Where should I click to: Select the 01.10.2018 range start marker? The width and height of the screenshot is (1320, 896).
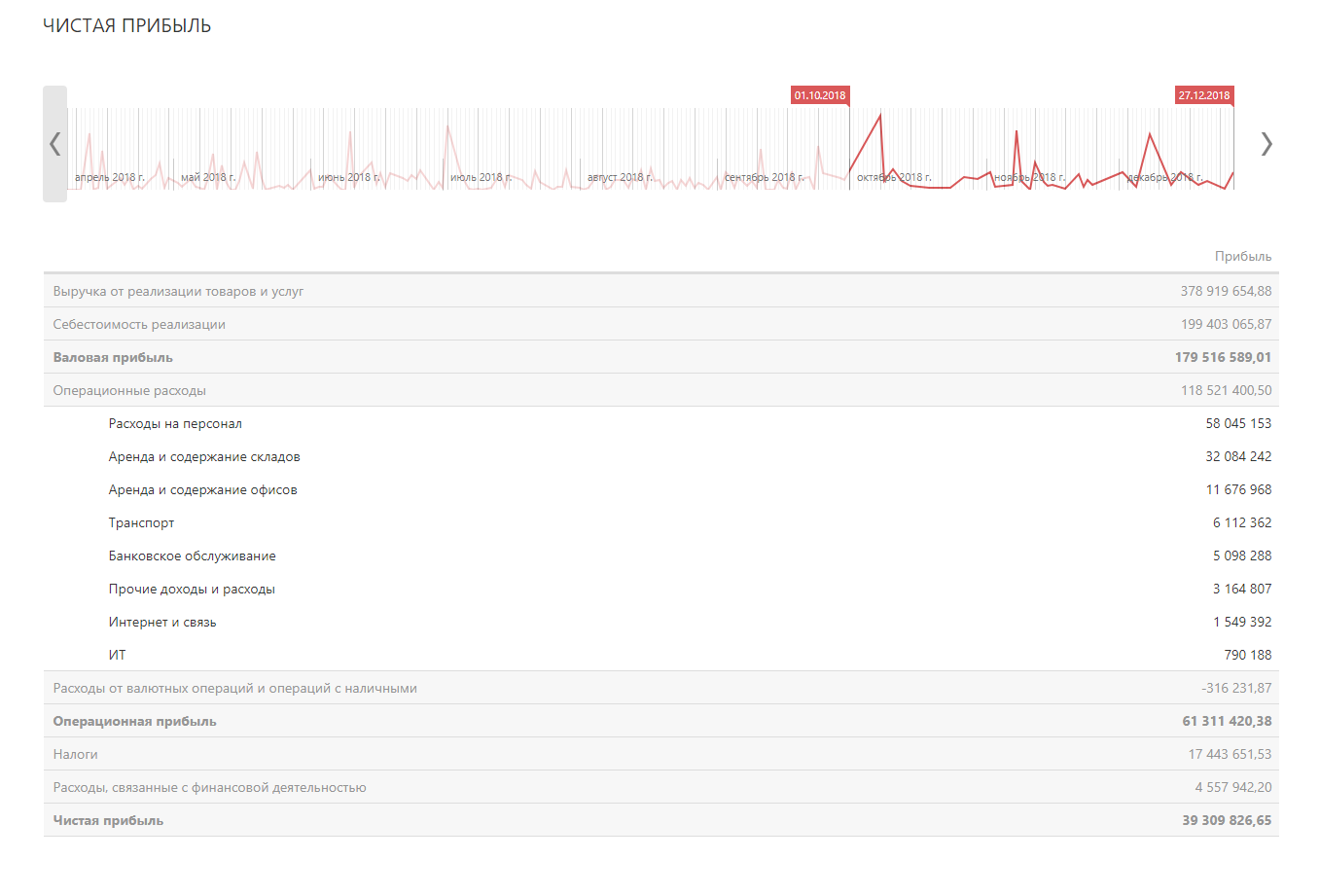click(x=819, y=95)
